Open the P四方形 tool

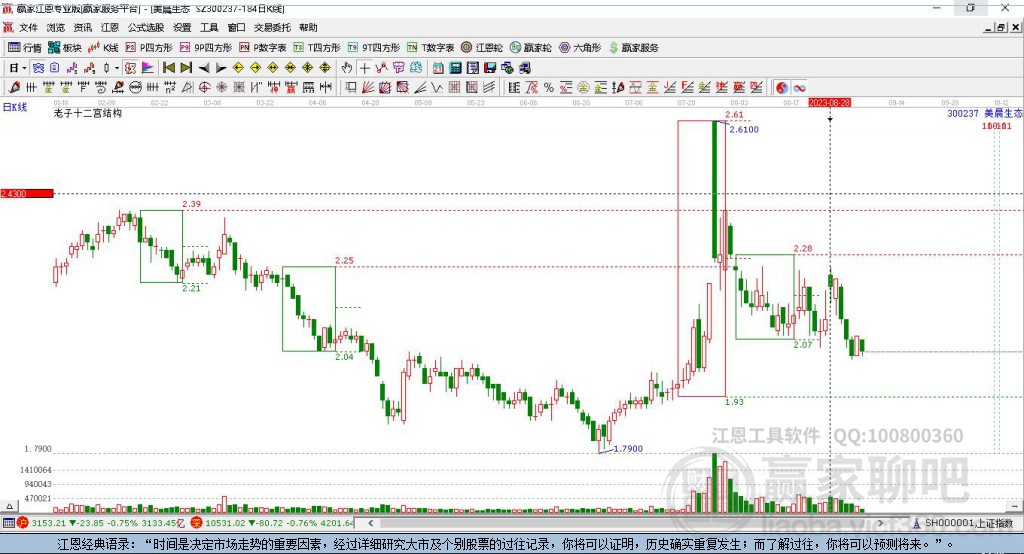(149, 48)
